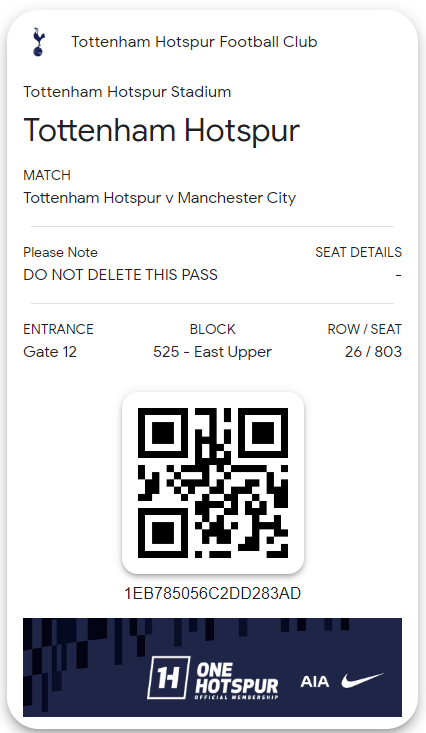This screenshot has width=426, height=733.
Task: Click the BLOCK field label
Action: point(213,329)
